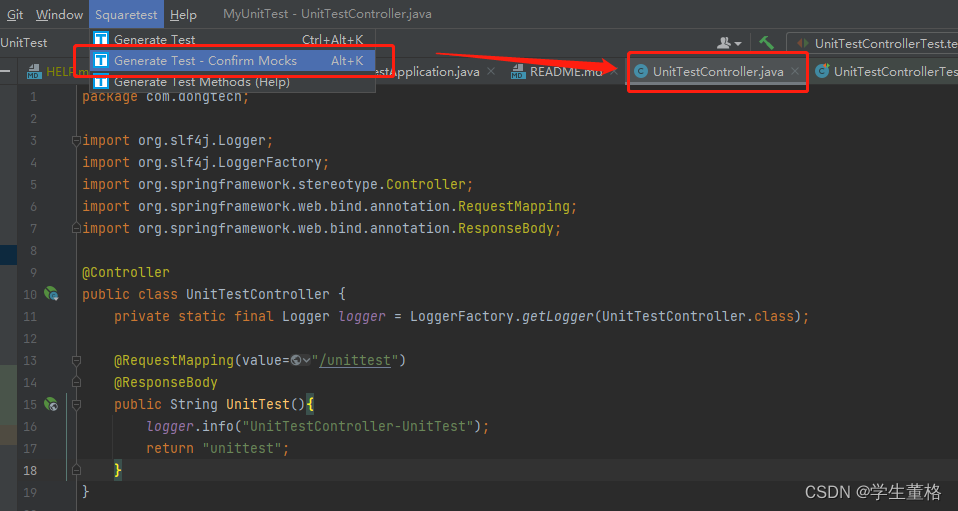Click the Generate Test Squaretest icon
Screen dimensions: 958x511
101,39
